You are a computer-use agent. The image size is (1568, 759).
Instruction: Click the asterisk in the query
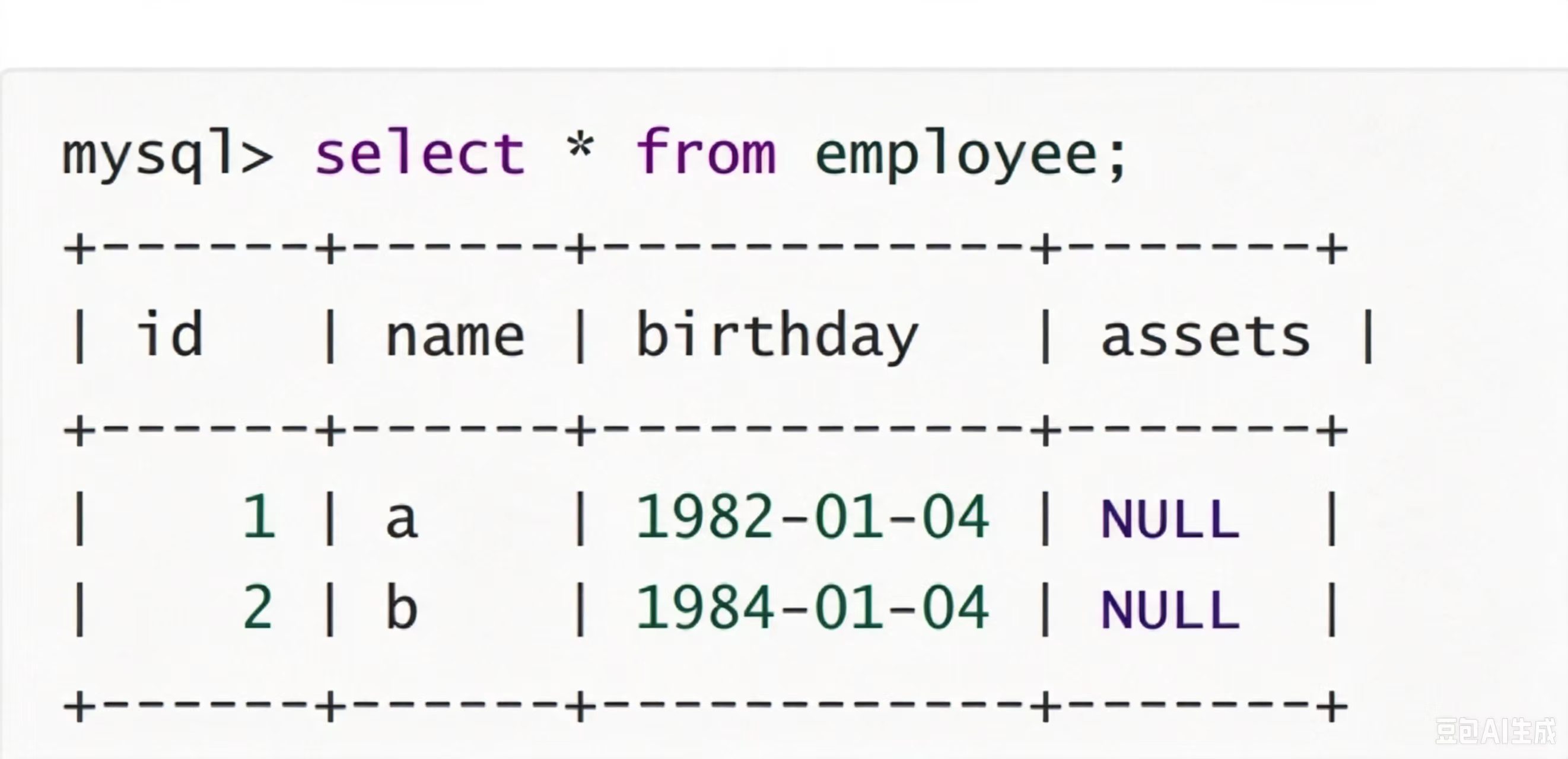[580, 147]
